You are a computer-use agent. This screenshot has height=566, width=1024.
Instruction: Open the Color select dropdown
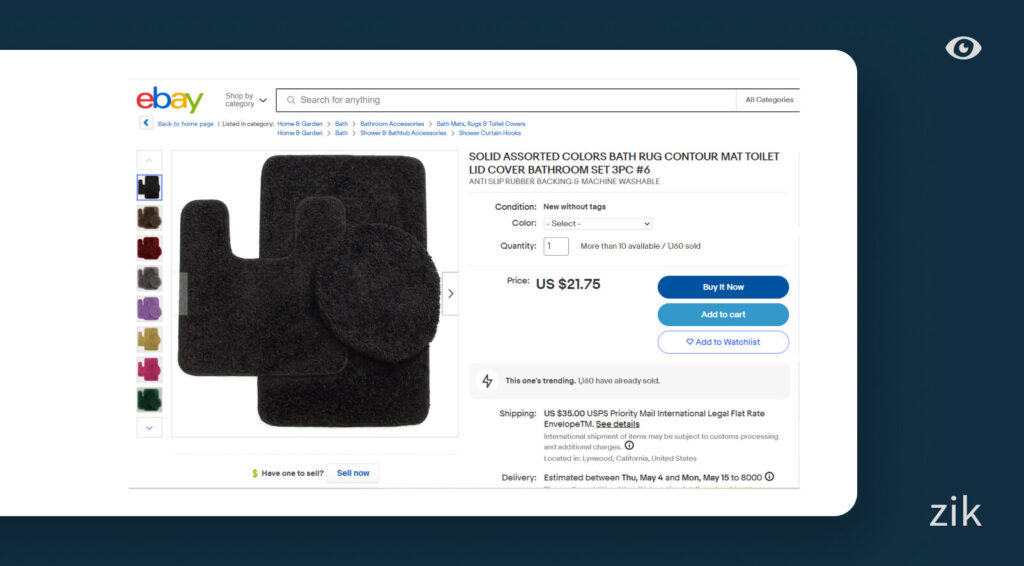598,223
